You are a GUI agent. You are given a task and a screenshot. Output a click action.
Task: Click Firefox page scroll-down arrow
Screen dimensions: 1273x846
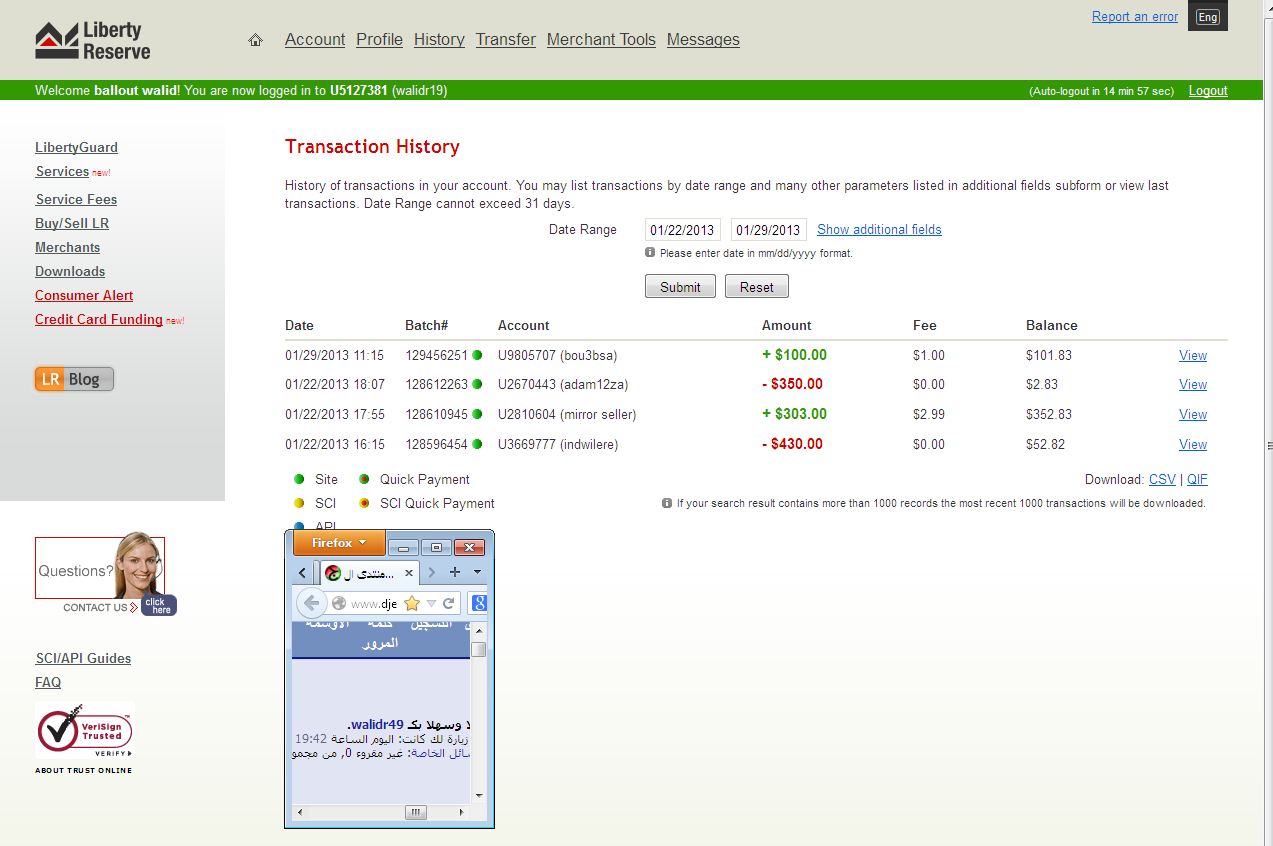tap(479, 795)
